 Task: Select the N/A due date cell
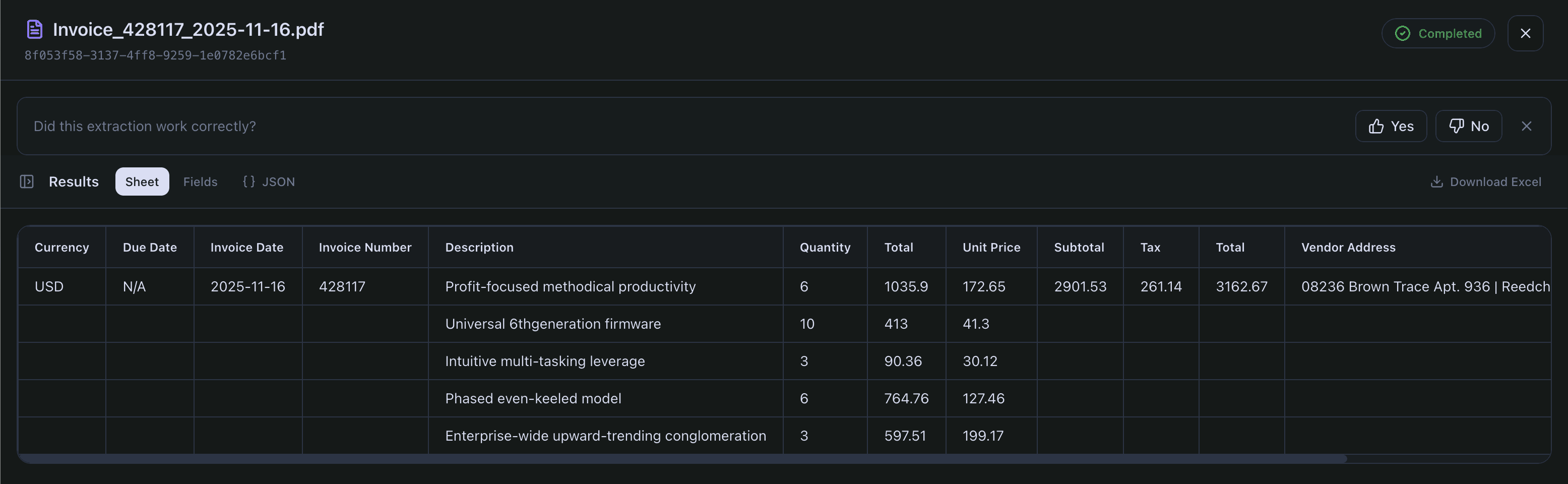[150, 286]
